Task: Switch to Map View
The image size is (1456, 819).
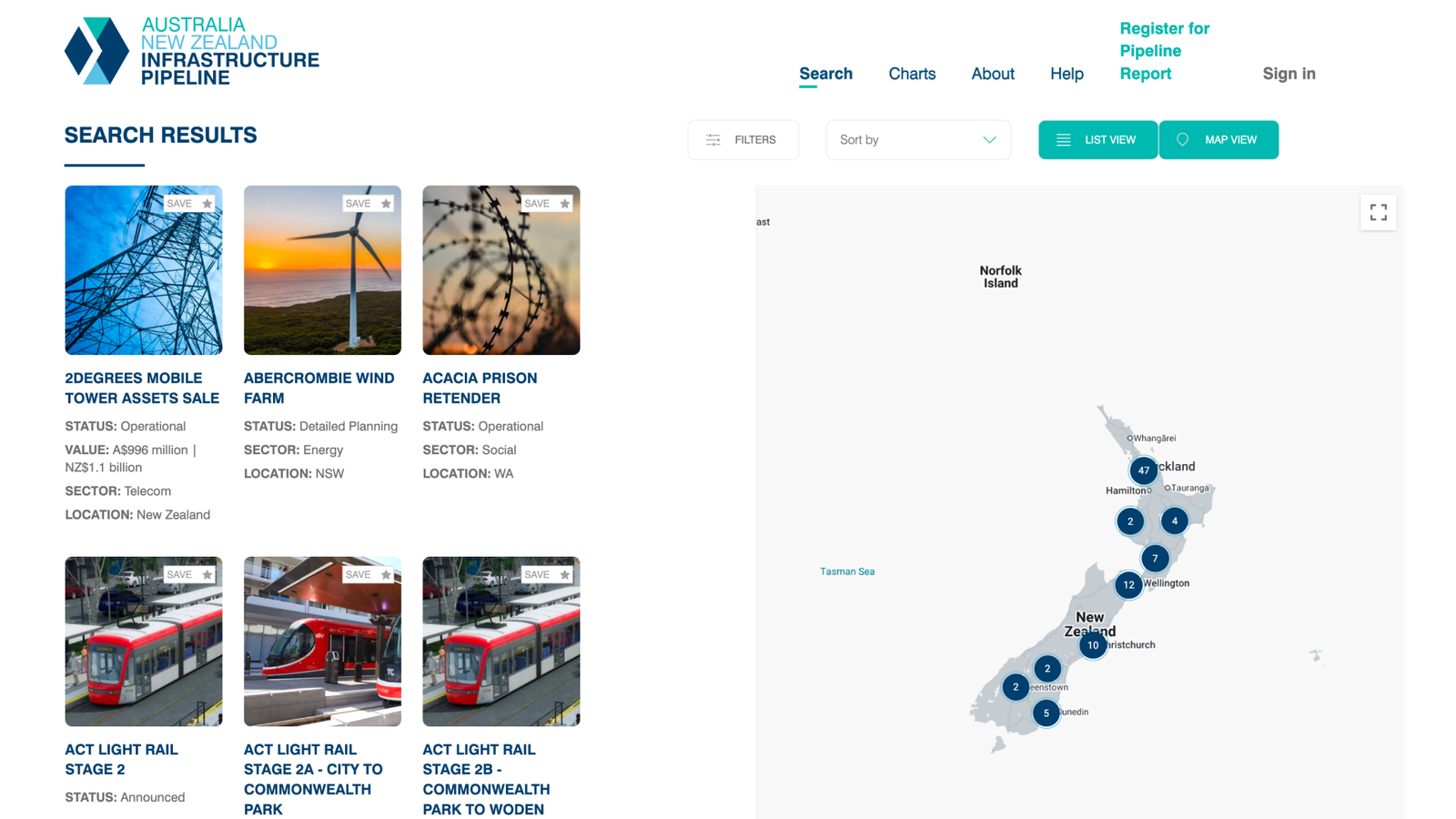Action: tap(1218, 140)
